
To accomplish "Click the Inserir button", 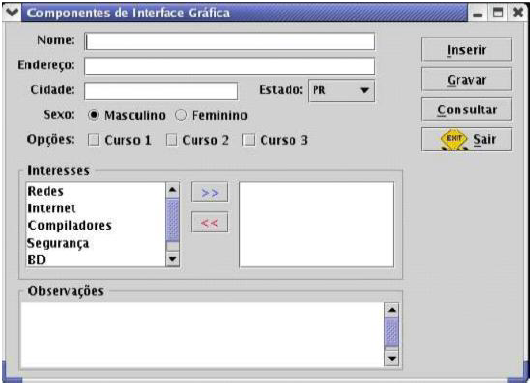I will (466, 50).
